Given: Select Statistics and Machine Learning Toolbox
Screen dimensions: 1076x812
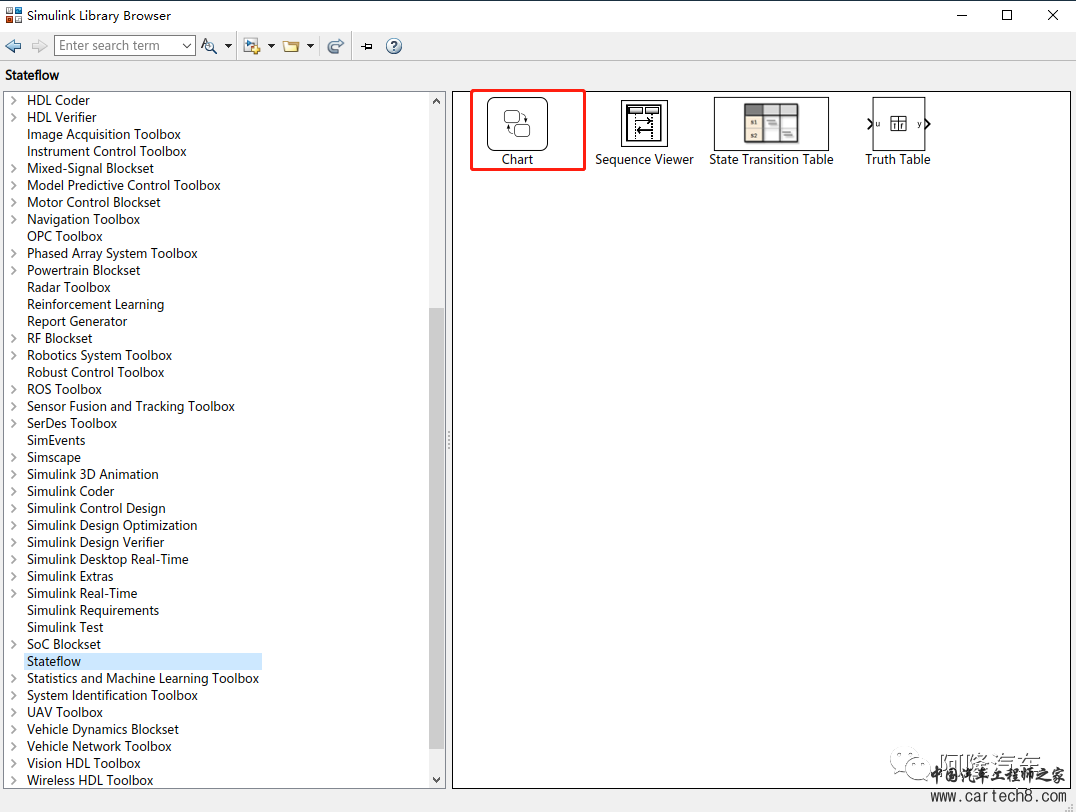Looking at the screenshot, I should (x=143, y=678).
